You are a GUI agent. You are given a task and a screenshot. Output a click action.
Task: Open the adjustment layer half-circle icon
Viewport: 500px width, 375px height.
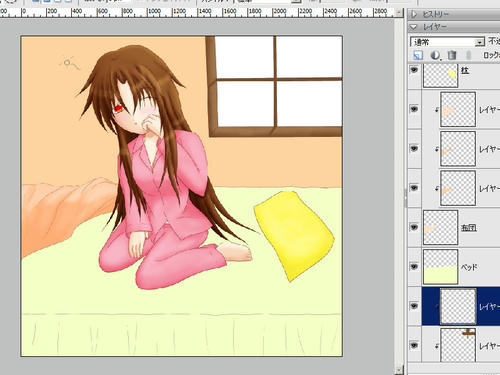[x=435, y=55]
